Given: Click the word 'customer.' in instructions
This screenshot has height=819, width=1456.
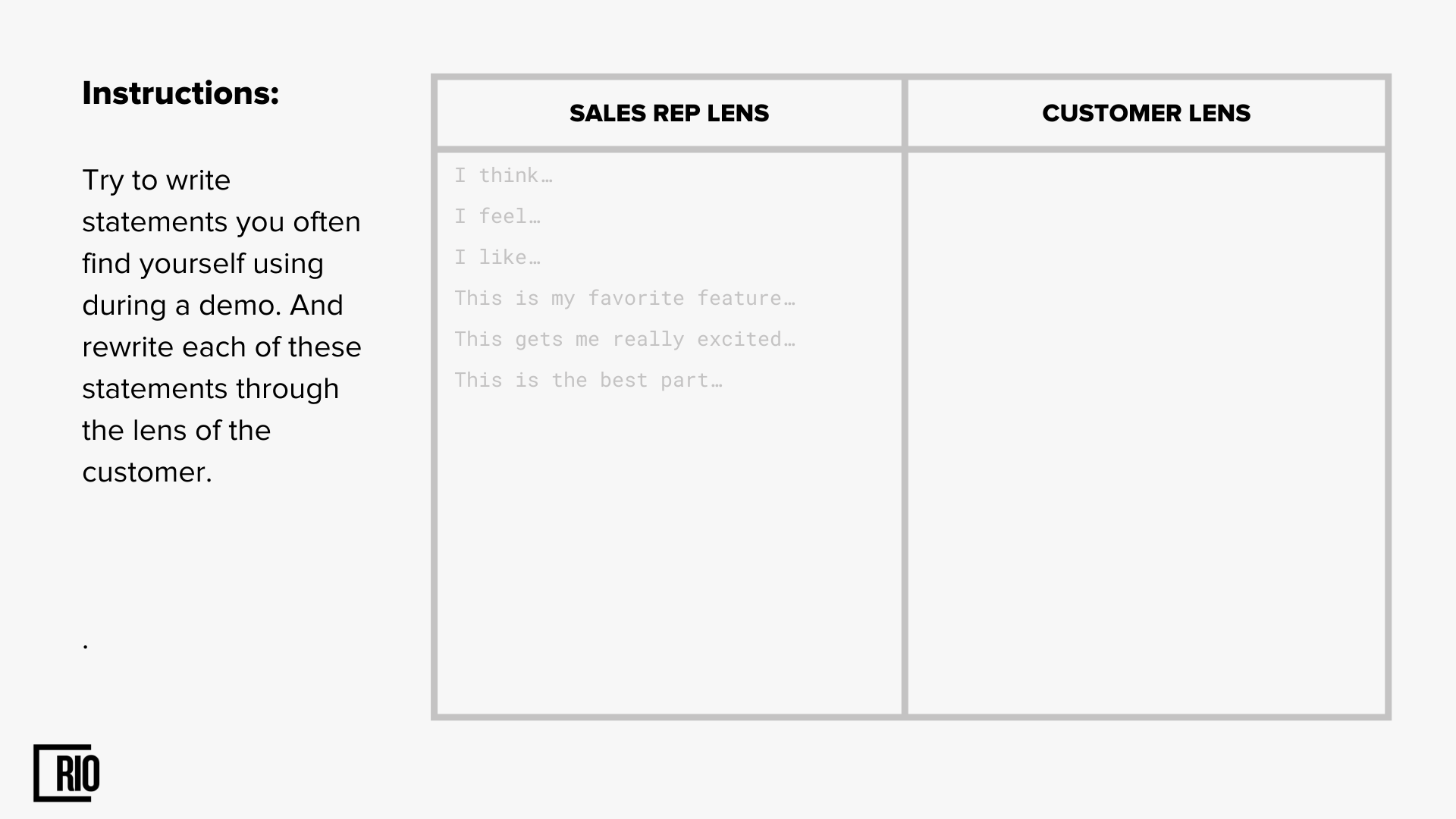Looking at the screenshot, I should pos(147,472).
